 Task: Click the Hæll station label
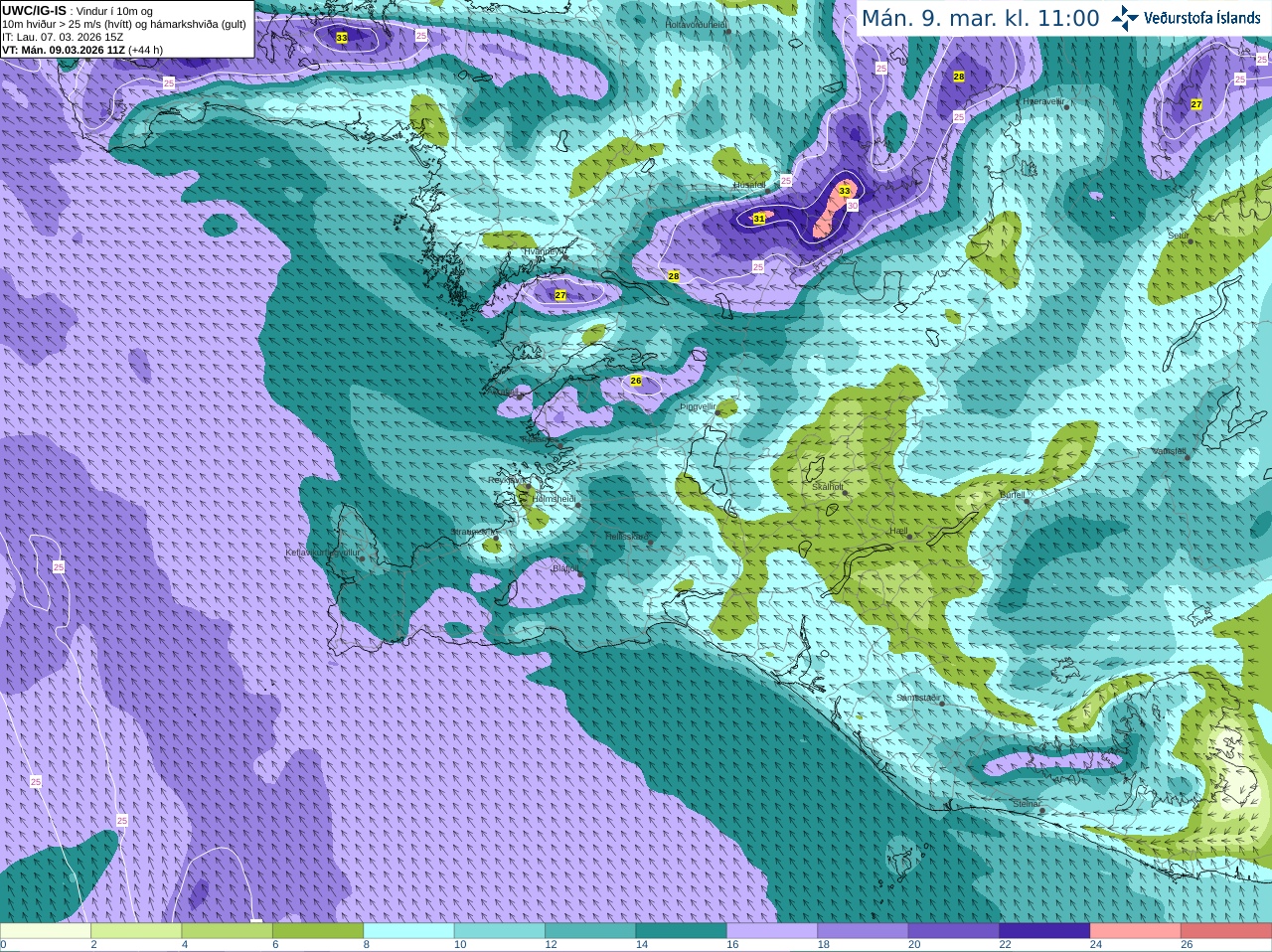899,531
